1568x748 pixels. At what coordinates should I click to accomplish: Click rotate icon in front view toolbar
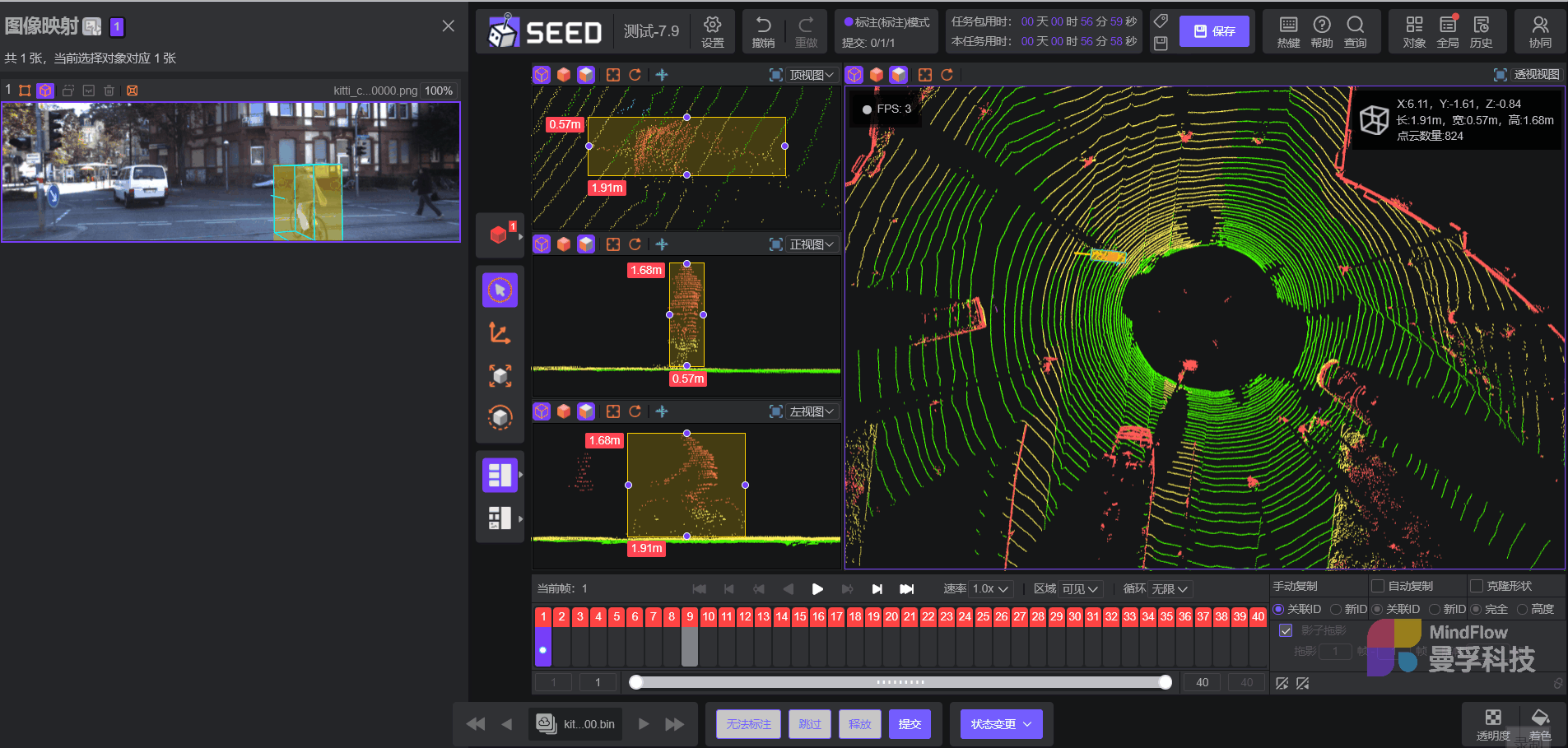tap(635, 244)
